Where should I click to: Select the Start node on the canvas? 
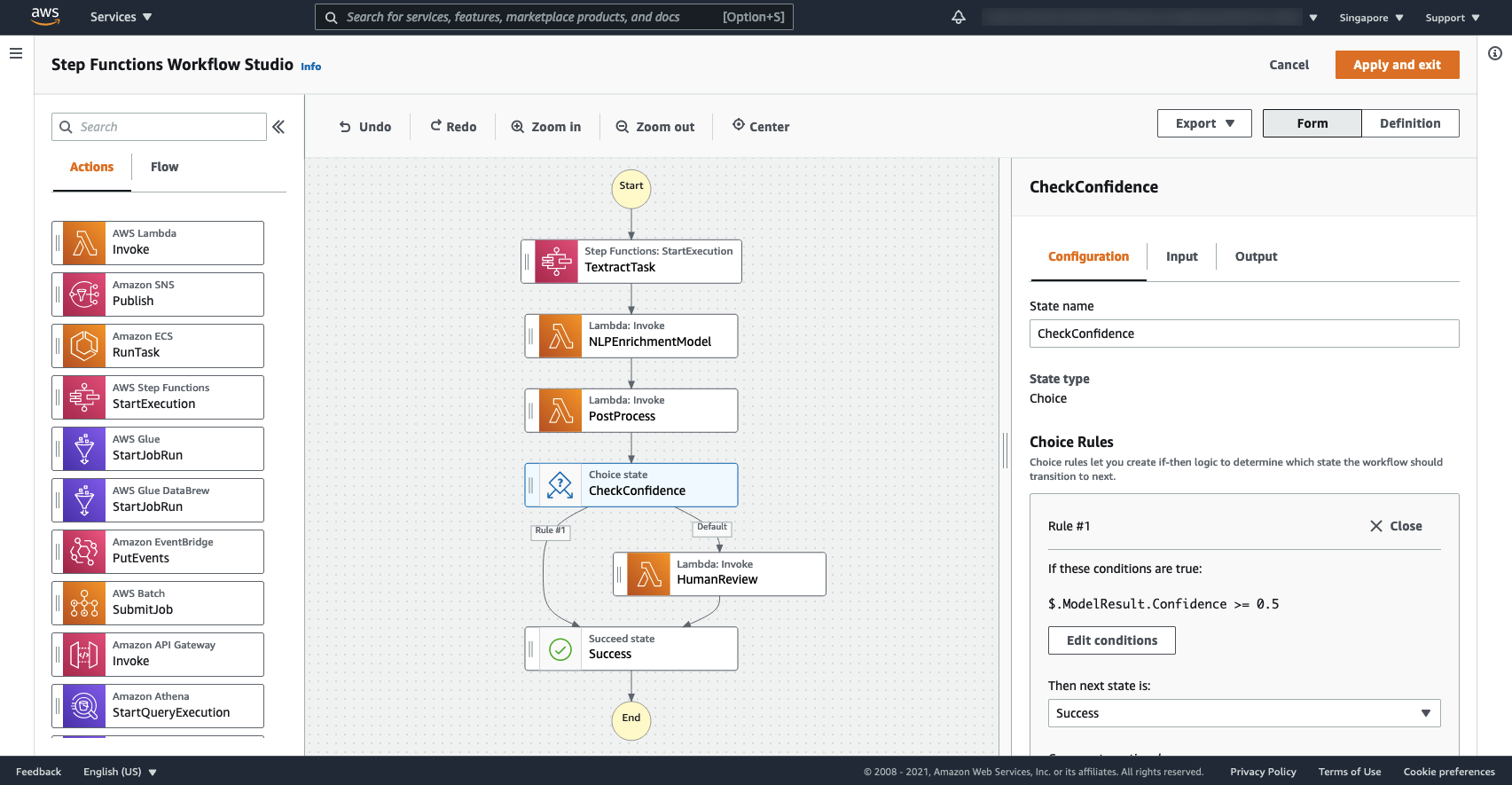click(631, 188)
